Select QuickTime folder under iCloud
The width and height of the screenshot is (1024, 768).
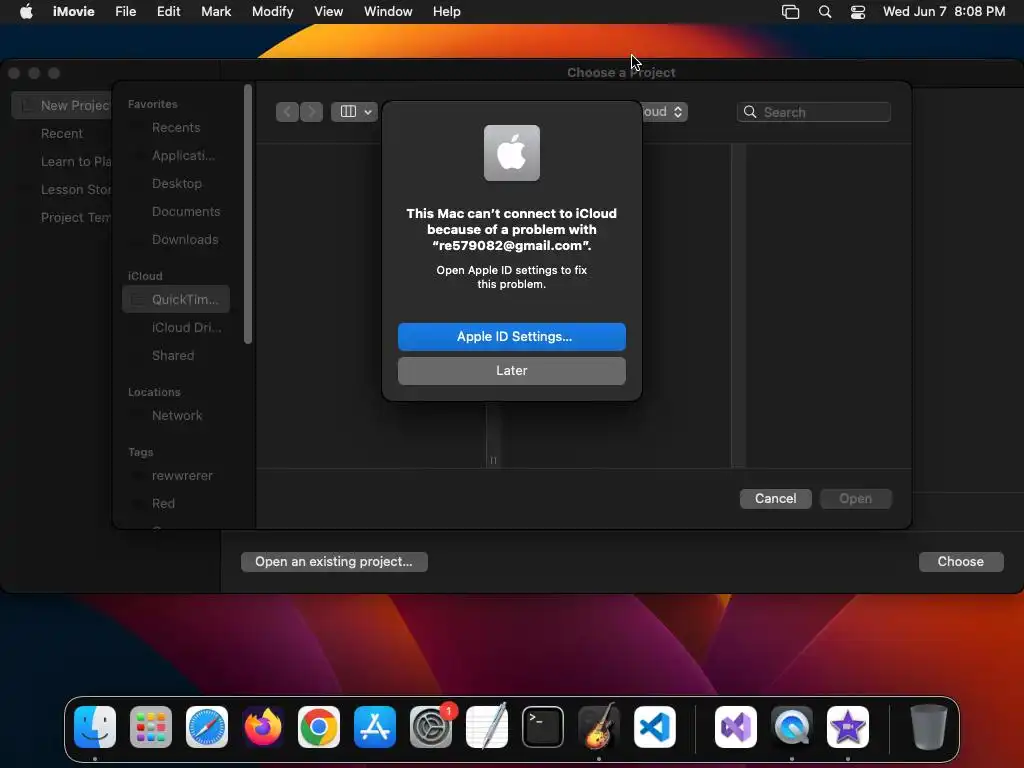176,300
